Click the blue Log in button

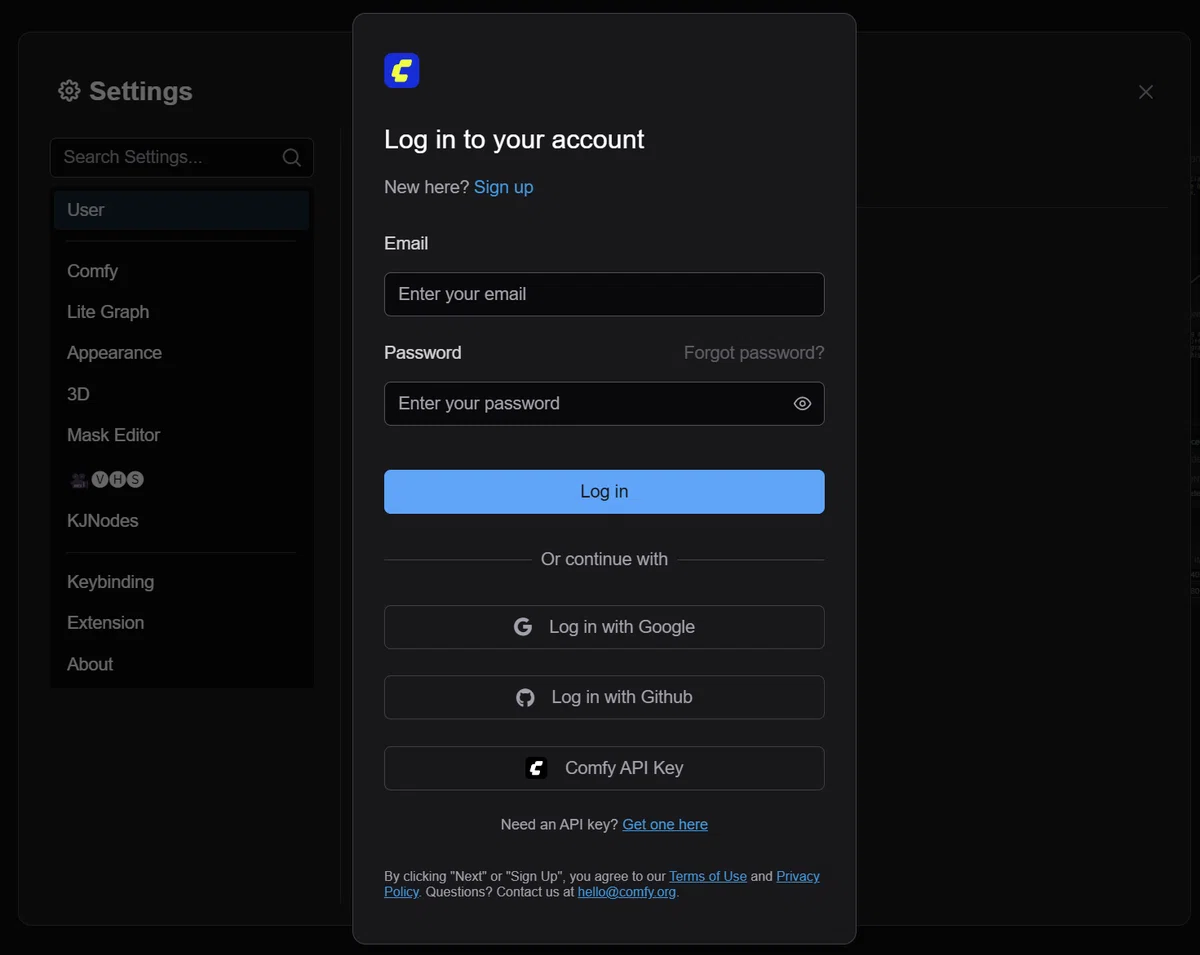(604, 492)
